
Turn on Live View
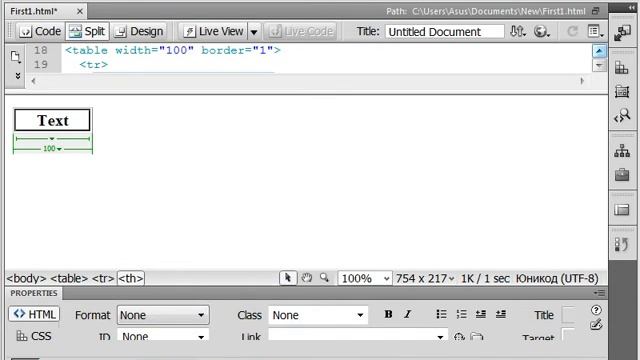coord(213,31)
